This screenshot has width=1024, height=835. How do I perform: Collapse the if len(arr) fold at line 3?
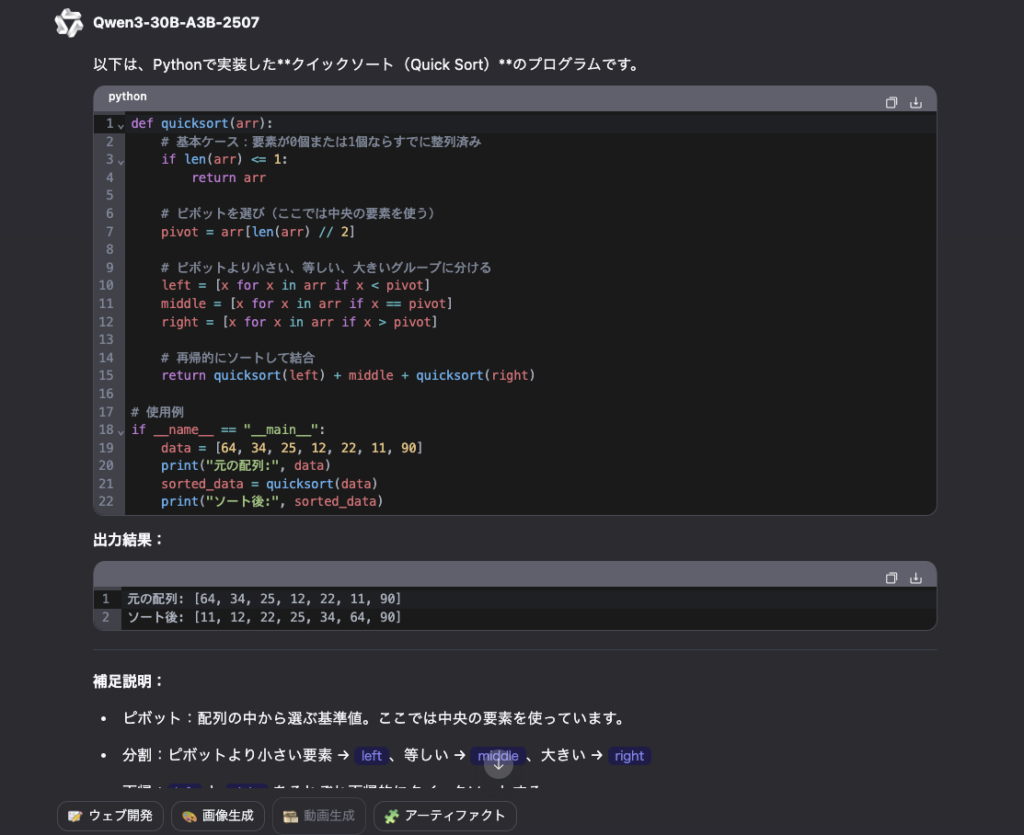click(x=121, y=161)
